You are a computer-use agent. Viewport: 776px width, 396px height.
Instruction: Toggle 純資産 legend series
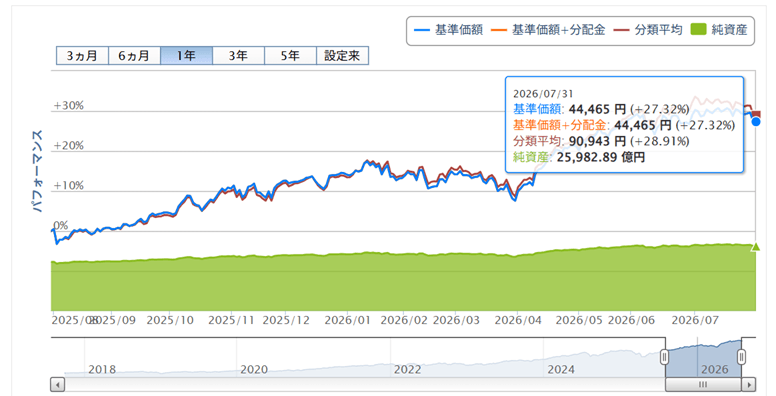click(x=719, y=30)
